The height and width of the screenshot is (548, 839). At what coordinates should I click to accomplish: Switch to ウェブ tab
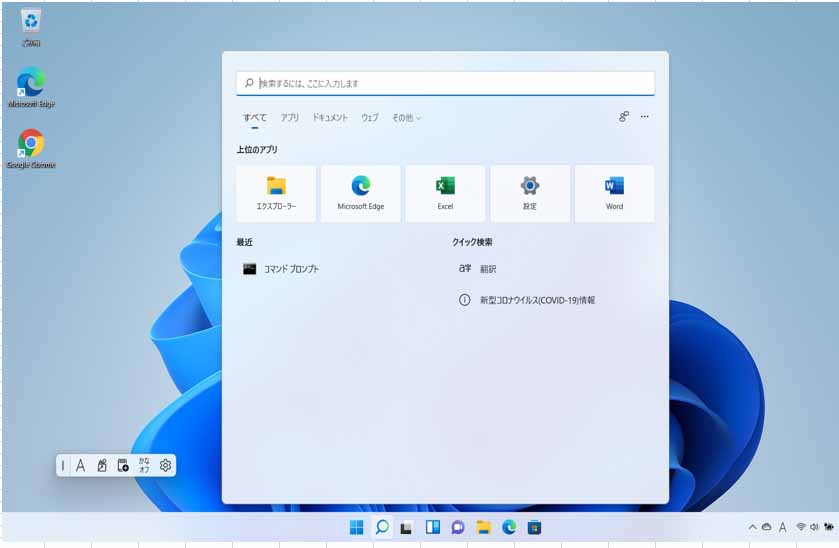point(370,118)
